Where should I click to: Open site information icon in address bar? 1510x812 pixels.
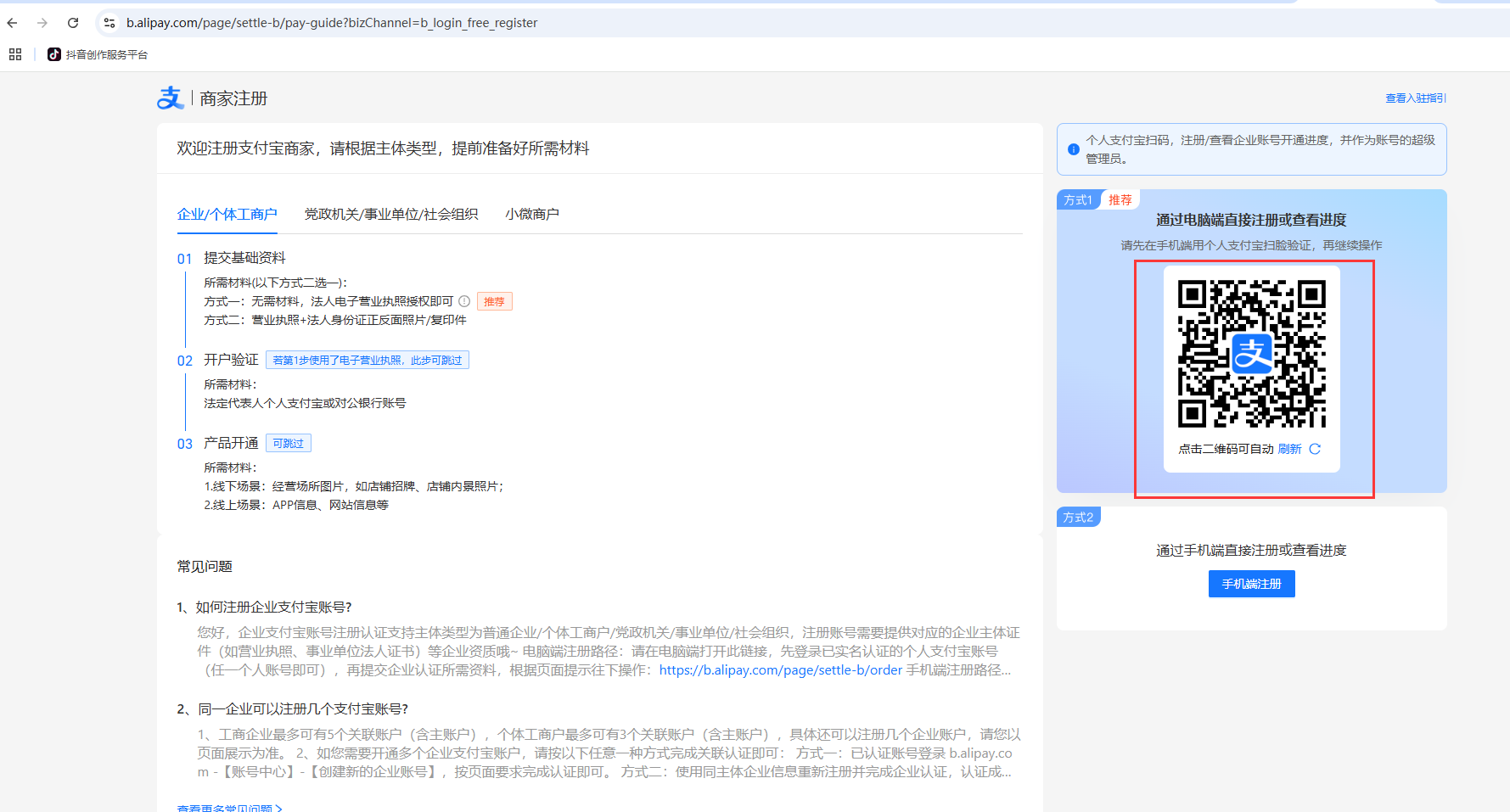click(x=109, y=23)
